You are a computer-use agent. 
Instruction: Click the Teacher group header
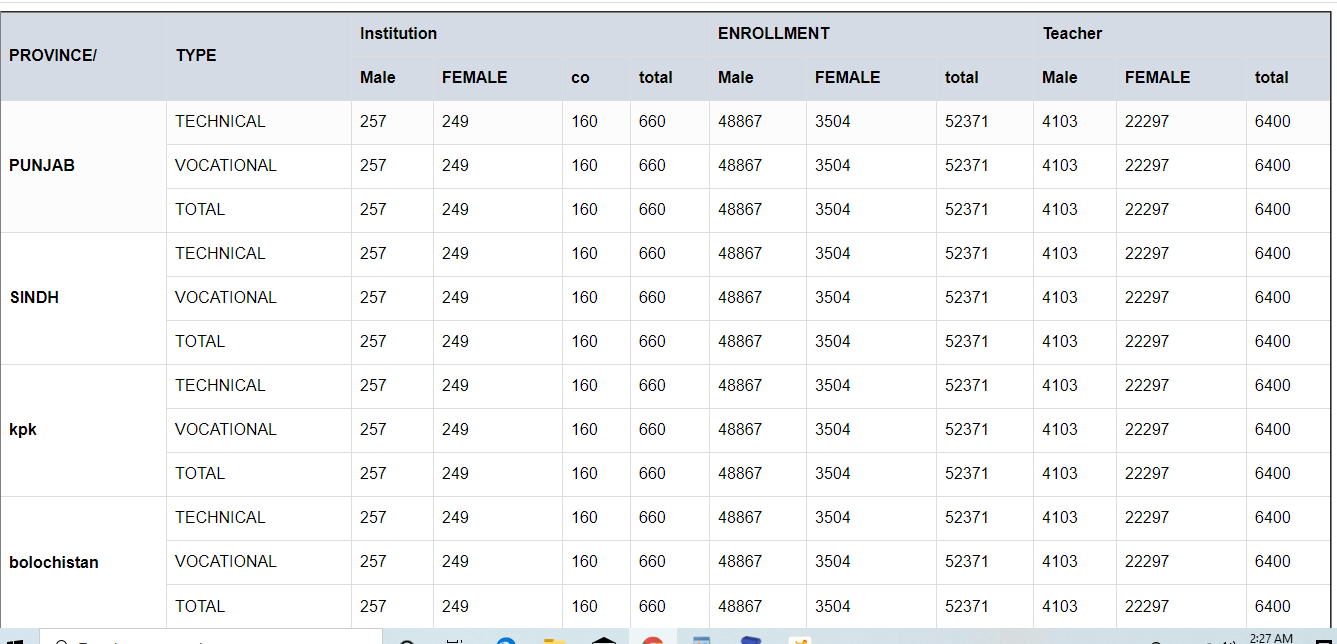tap(1072, 34)
